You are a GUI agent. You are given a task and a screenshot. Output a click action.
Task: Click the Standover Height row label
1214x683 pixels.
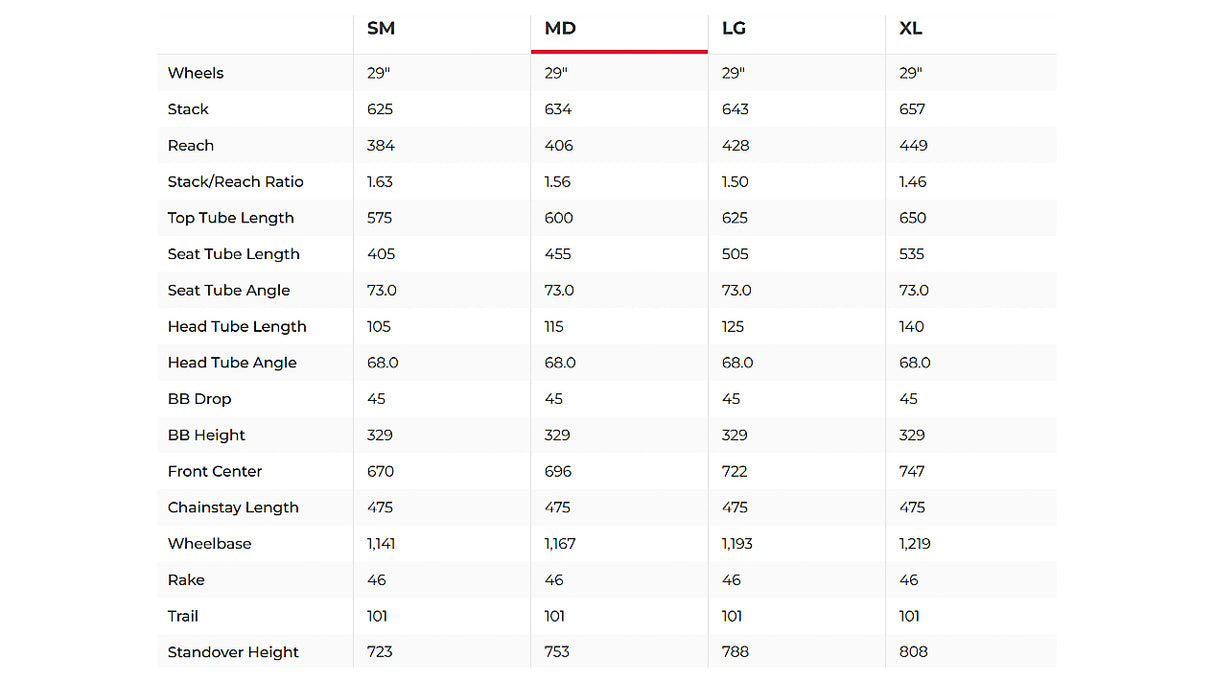233,652
